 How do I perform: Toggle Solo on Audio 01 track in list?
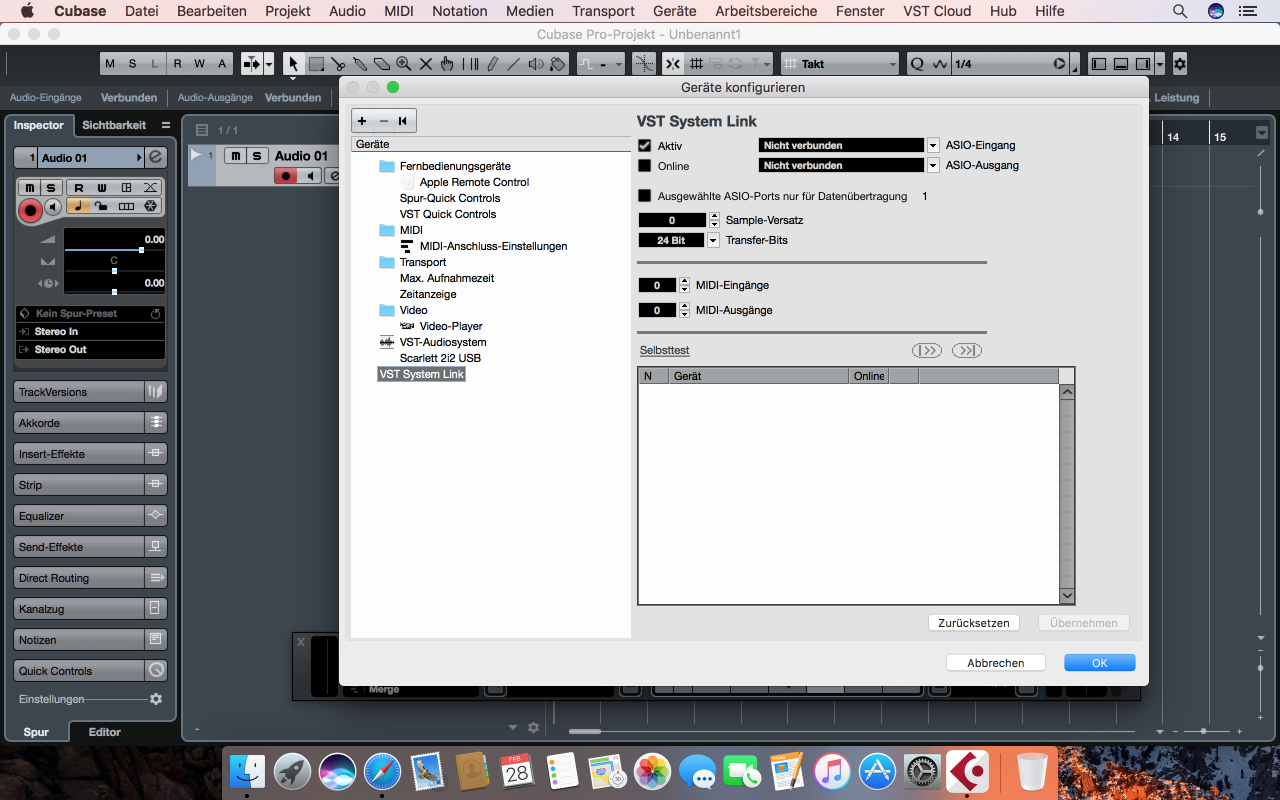click(x=257, y=156)
